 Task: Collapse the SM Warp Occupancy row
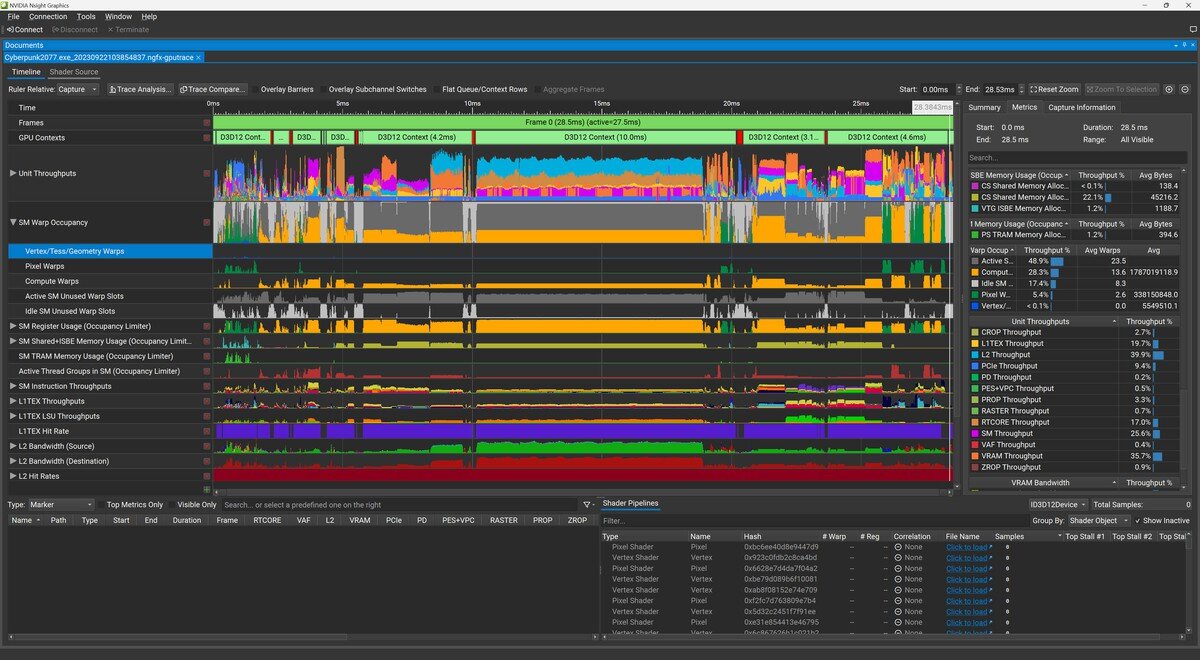coord(13,222)
